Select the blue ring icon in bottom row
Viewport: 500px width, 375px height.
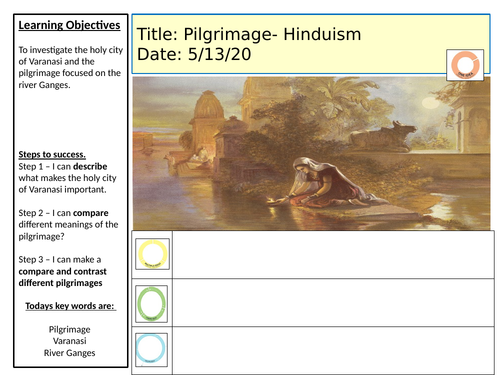pyautogui.click(x=151, y=350)
